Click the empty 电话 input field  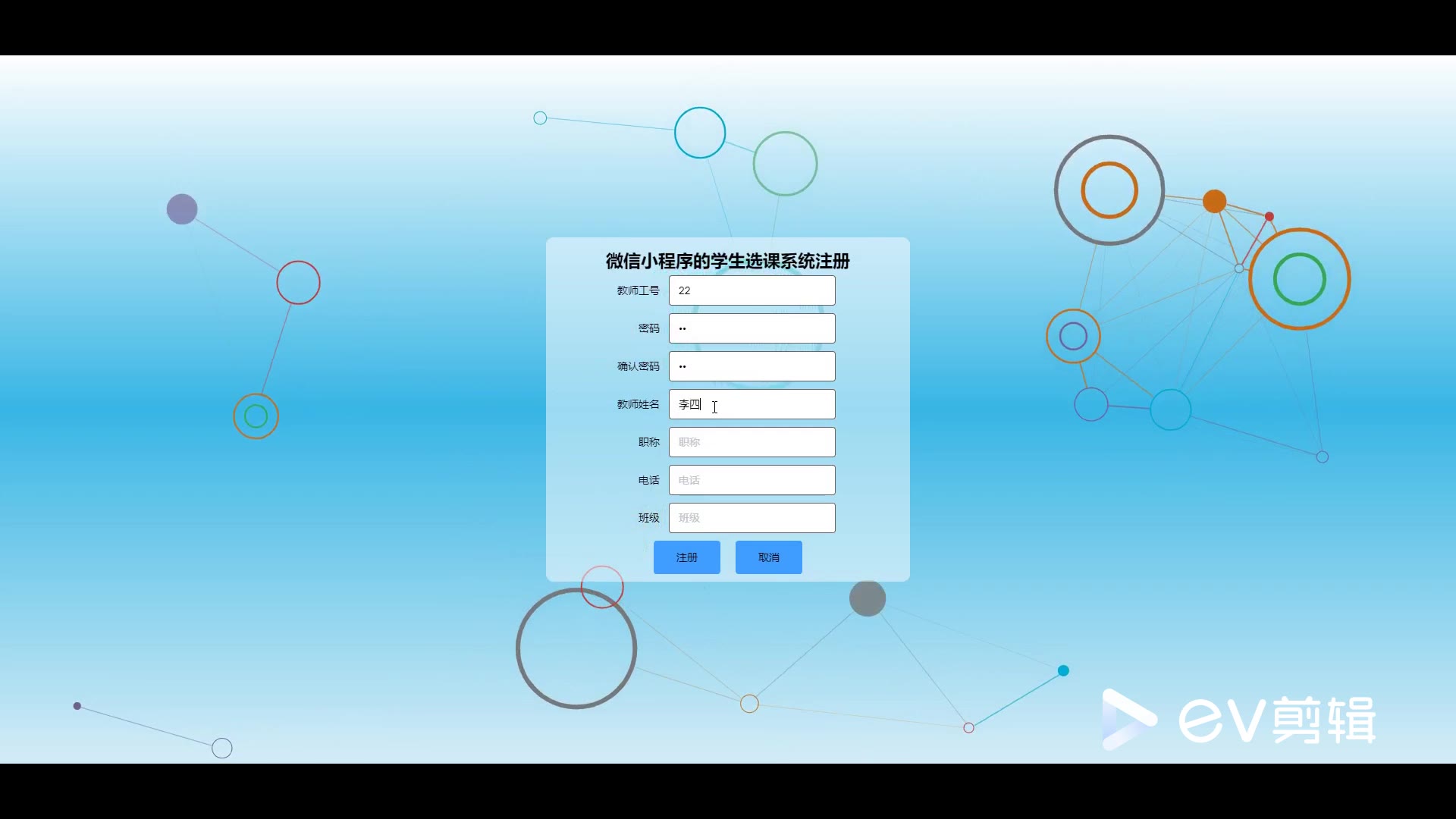752,480
